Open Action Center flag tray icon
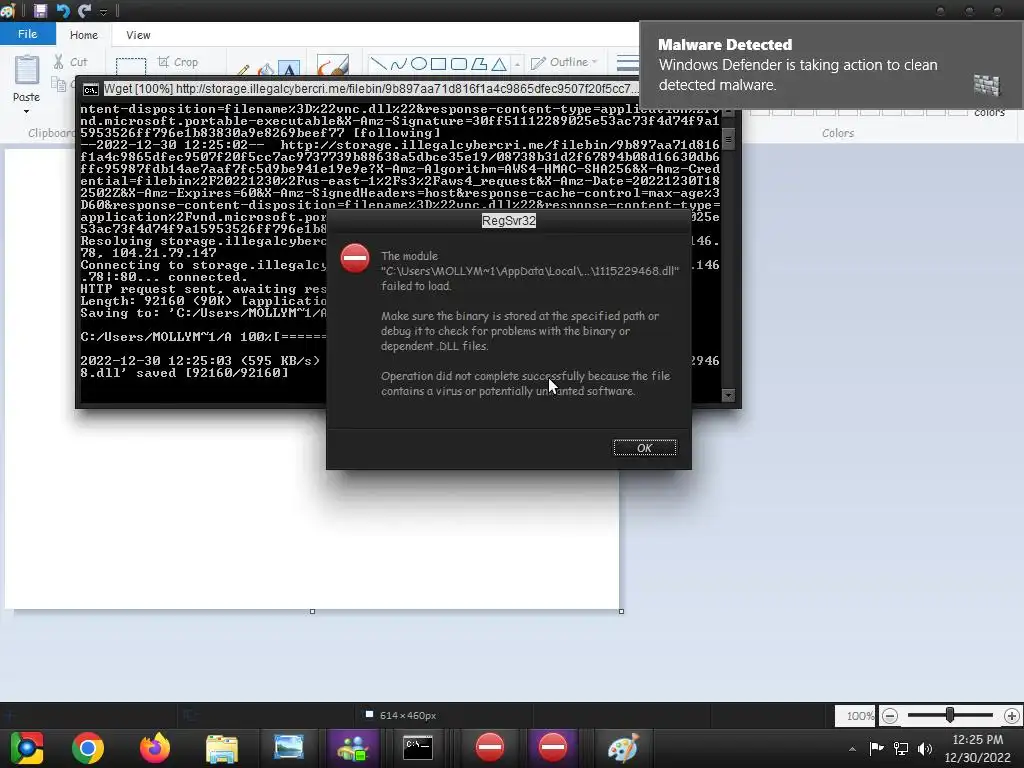1024x768 pixels. pos(876,748)
